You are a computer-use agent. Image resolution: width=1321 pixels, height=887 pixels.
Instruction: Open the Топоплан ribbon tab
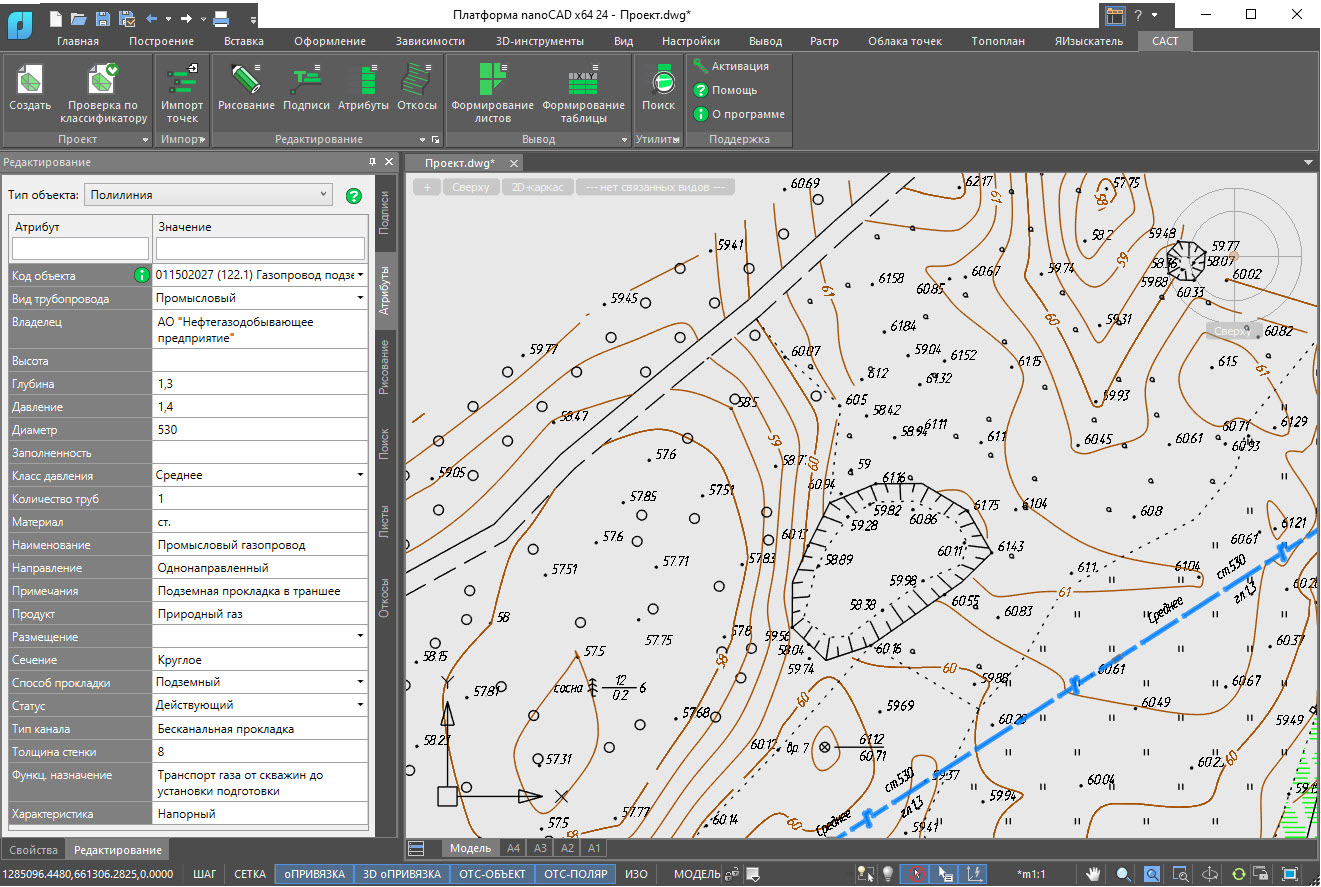click(x=997, y=41)
